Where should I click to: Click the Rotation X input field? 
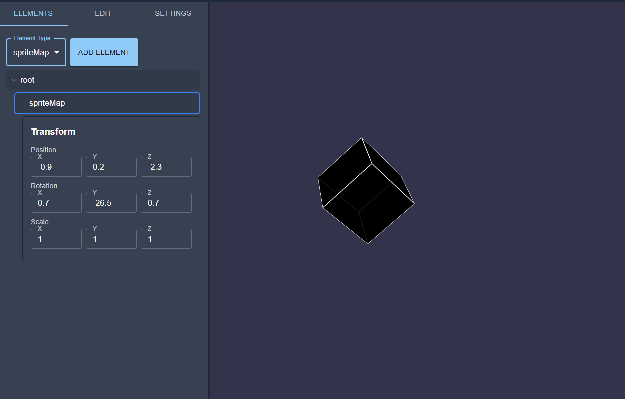click(x=56, y=202)
